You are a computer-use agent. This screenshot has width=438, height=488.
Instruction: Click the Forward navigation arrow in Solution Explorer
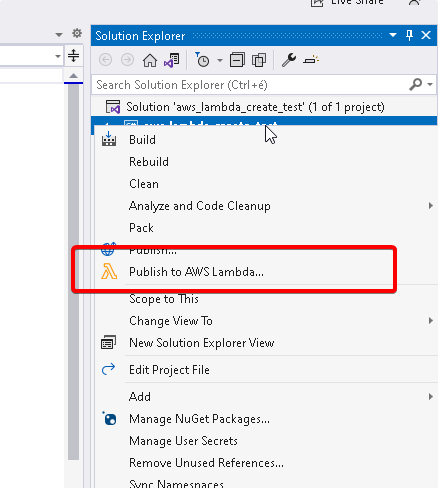pyautogui.click(x=127, y=60)
